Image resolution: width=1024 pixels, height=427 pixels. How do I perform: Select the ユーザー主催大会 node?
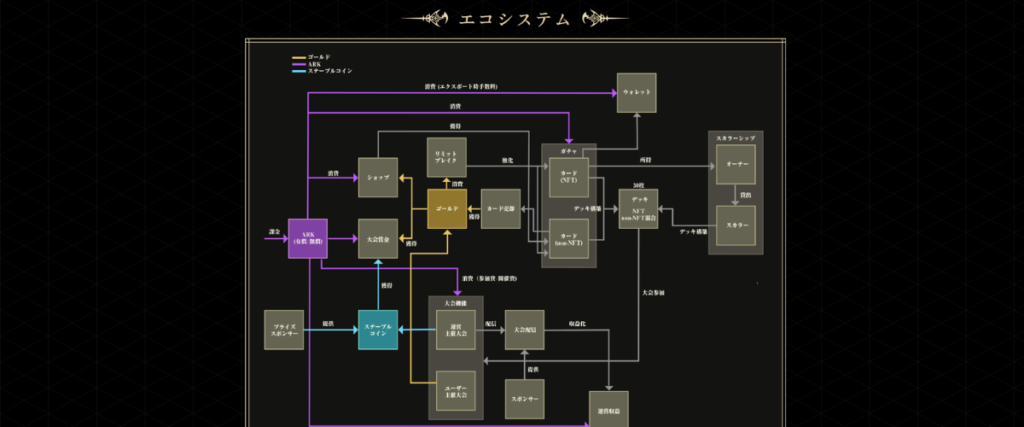pyautogui.click(x=455, y=390)
